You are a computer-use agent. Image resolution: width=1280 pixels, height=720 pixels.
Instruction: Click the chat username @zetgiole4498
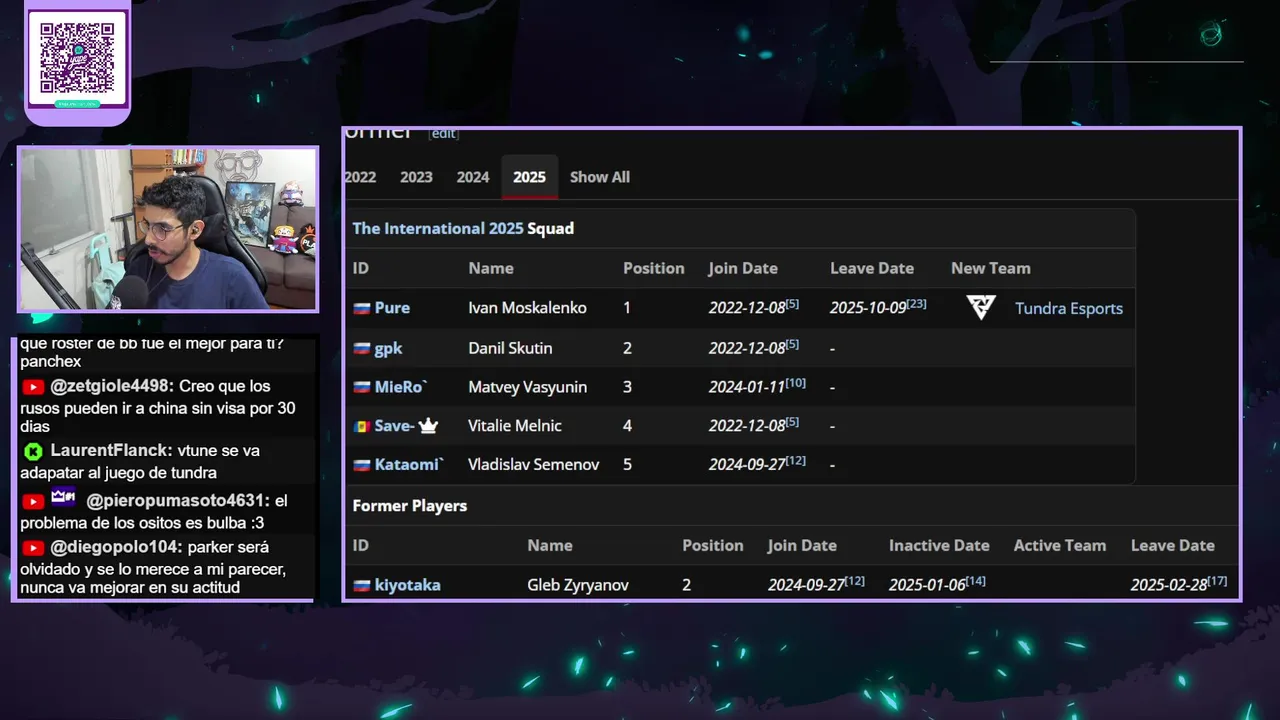[112, 386]
